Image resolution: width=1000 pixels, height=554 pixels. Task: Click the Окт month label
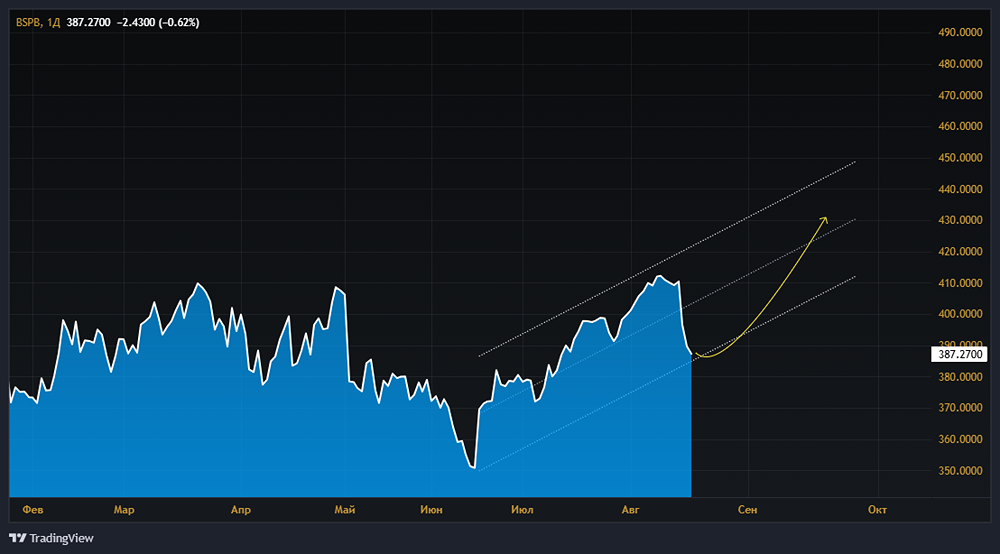(x=877, y=510)
